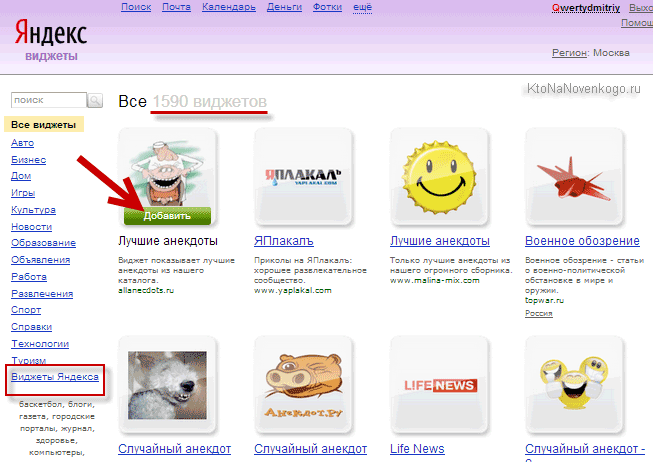
Task: Open the Помощь link
Action: point(637,23)
